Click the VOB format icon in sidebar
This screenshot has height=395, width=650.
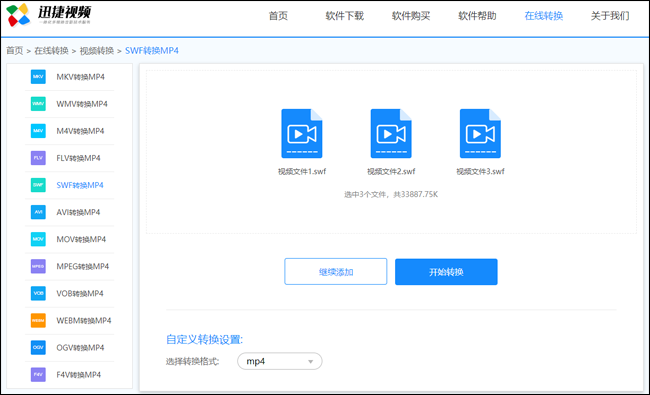point(38,293)
